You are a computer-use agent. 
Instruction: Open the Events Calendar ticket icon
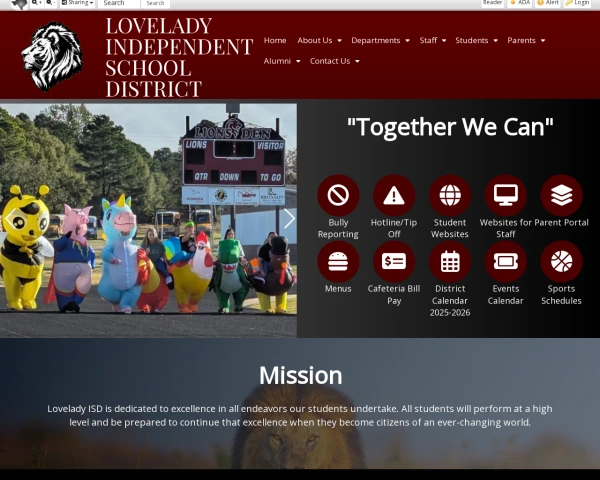[x=505, y=261]
